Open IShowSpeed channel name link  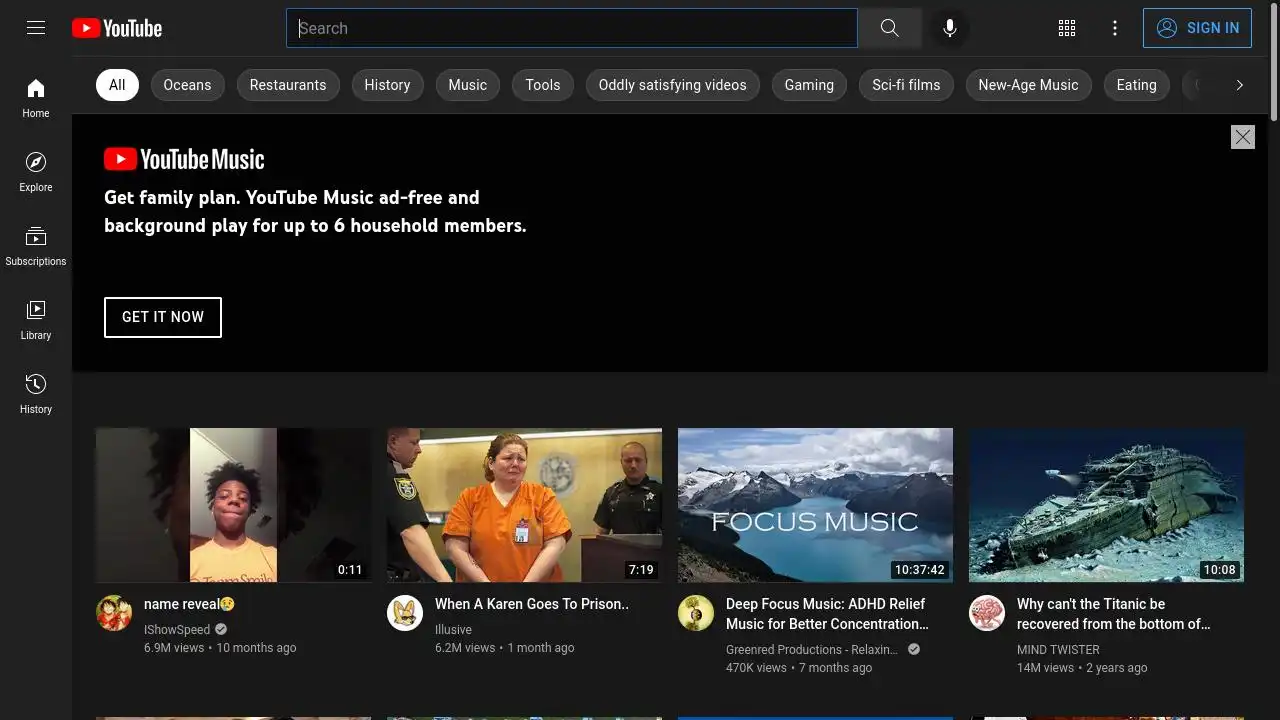(177, 630)
